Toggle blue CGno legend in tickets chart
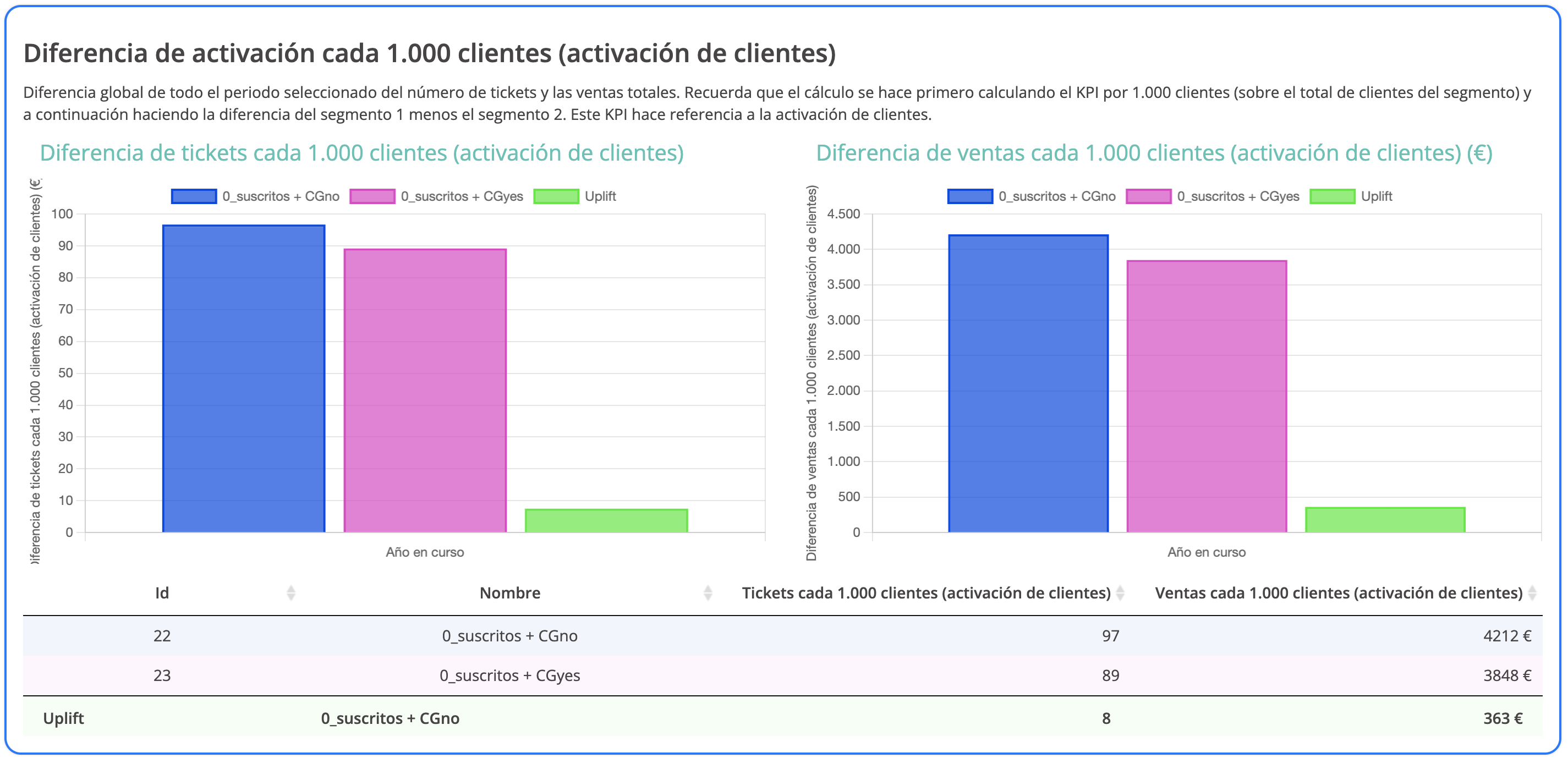Viewport: 1568px width, 758px height. (194, 196)
